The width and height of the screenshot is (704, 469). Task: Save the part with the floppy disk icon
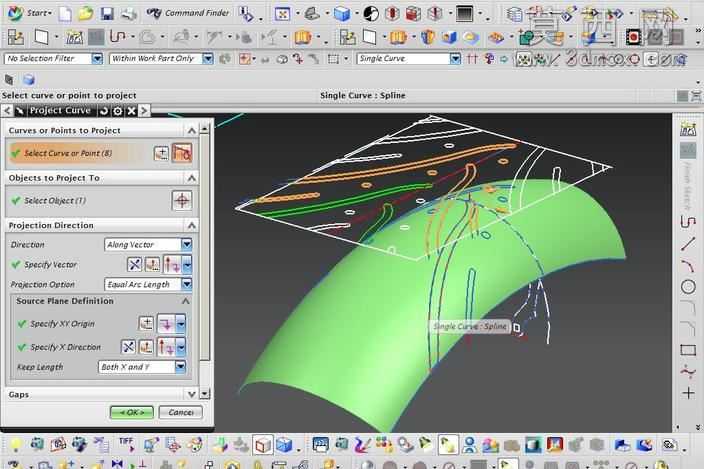[x=107, y=13]
